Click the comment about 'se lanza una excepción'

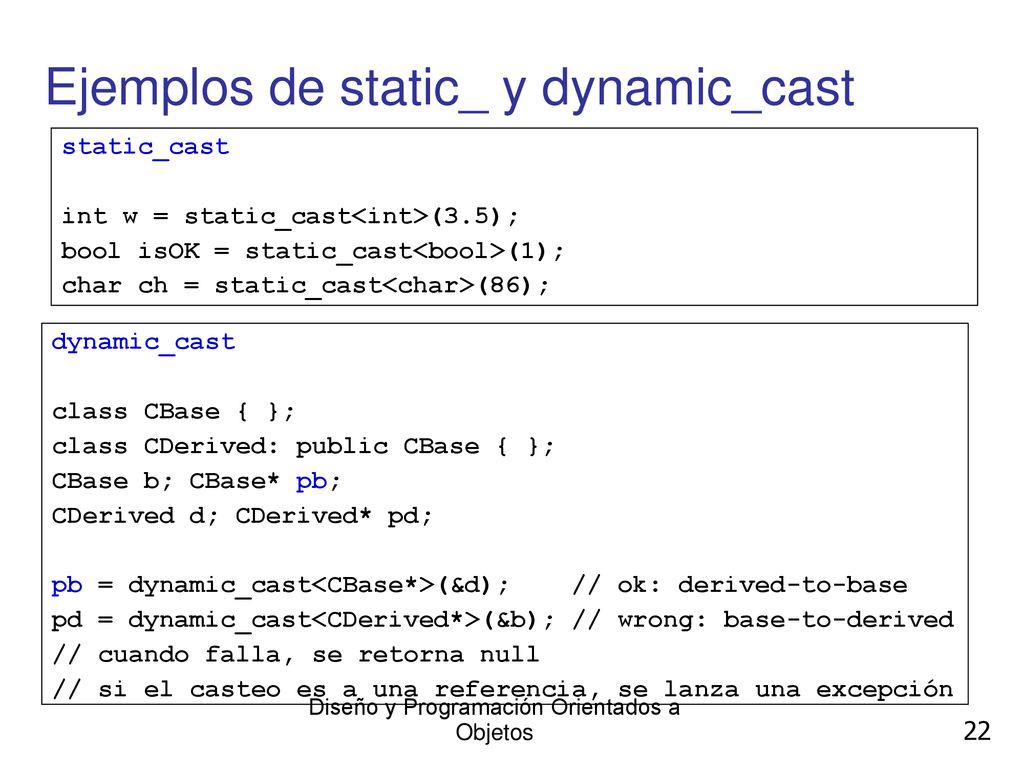click(x=502, y=690)
